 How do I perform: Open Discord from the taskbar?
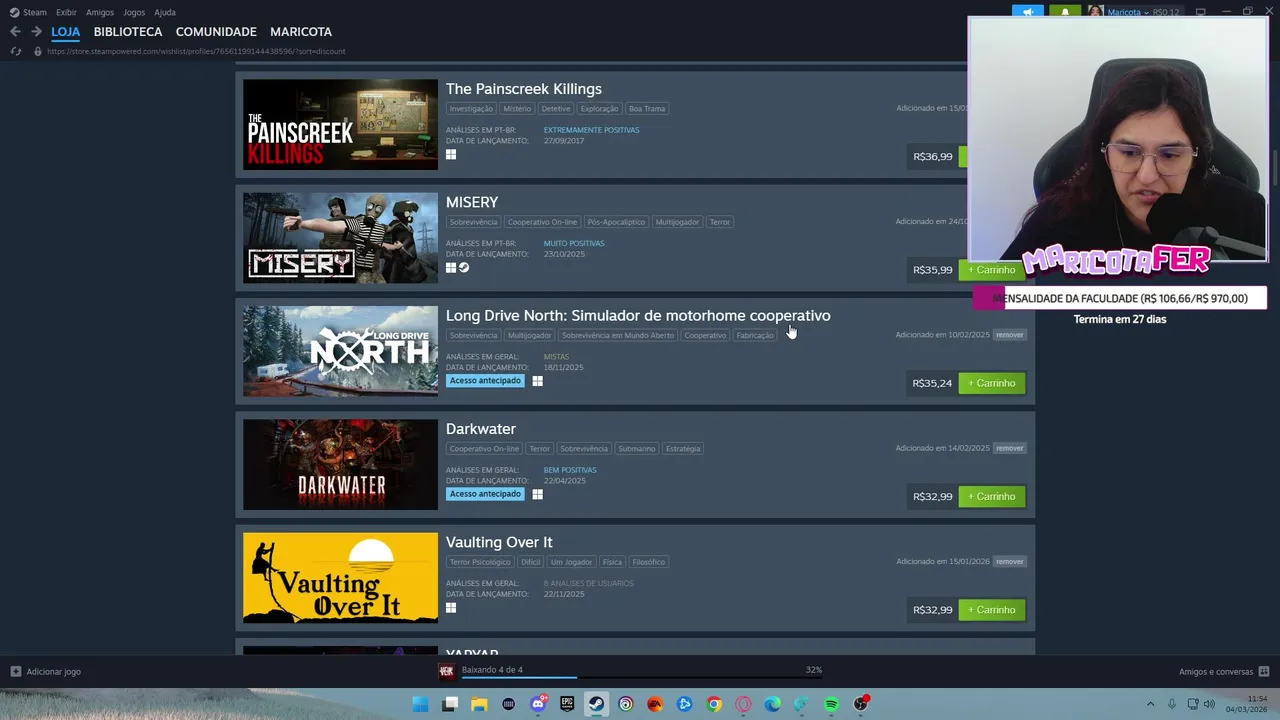(538, 704)
